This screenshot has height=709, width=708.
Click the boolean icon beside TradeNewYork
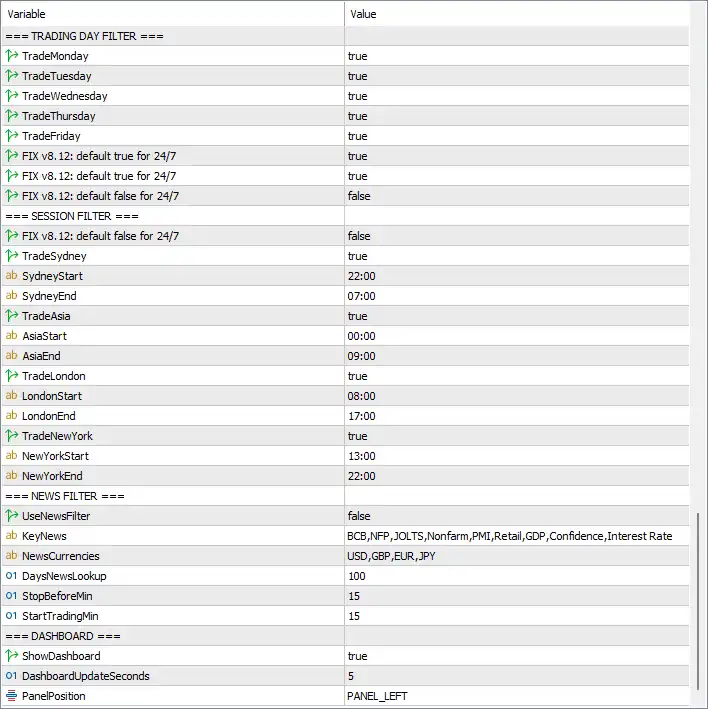[x=12, y=435]
